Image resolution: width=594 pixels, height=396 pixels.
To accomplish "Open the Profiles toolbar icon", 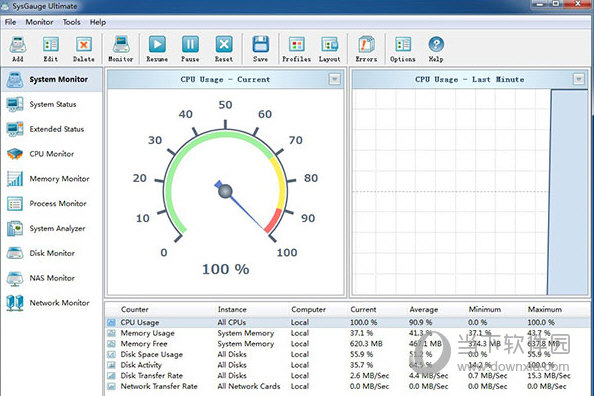I will 296,49.
